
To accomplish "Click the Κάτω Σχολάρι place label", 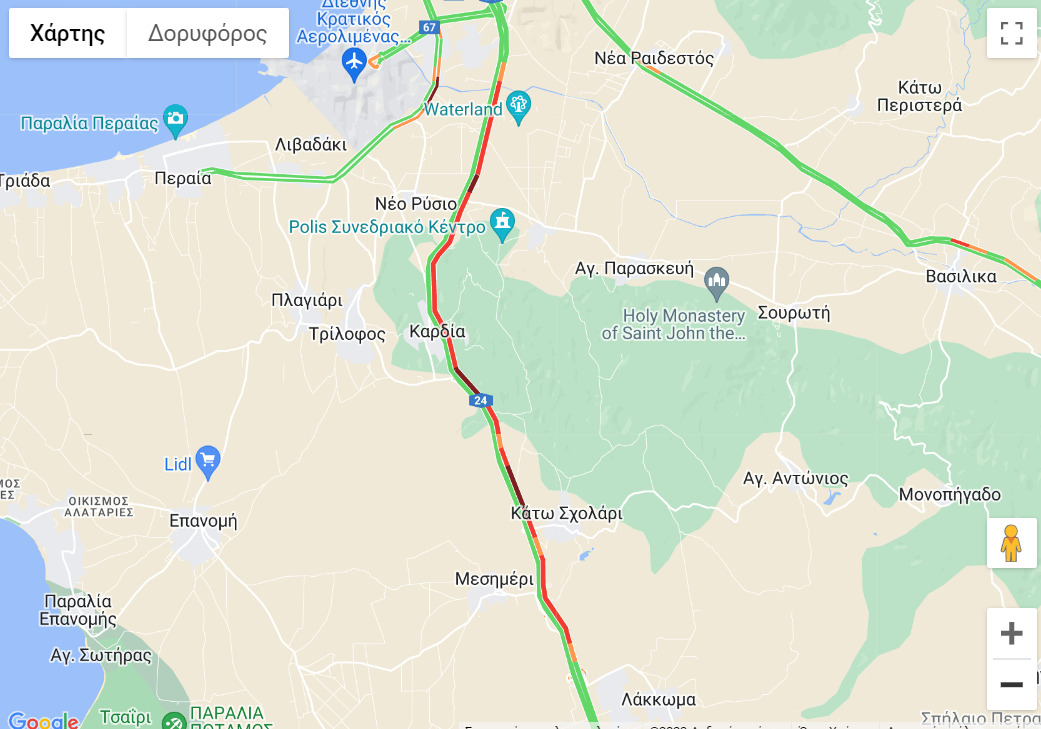I will tap(567, 513).
